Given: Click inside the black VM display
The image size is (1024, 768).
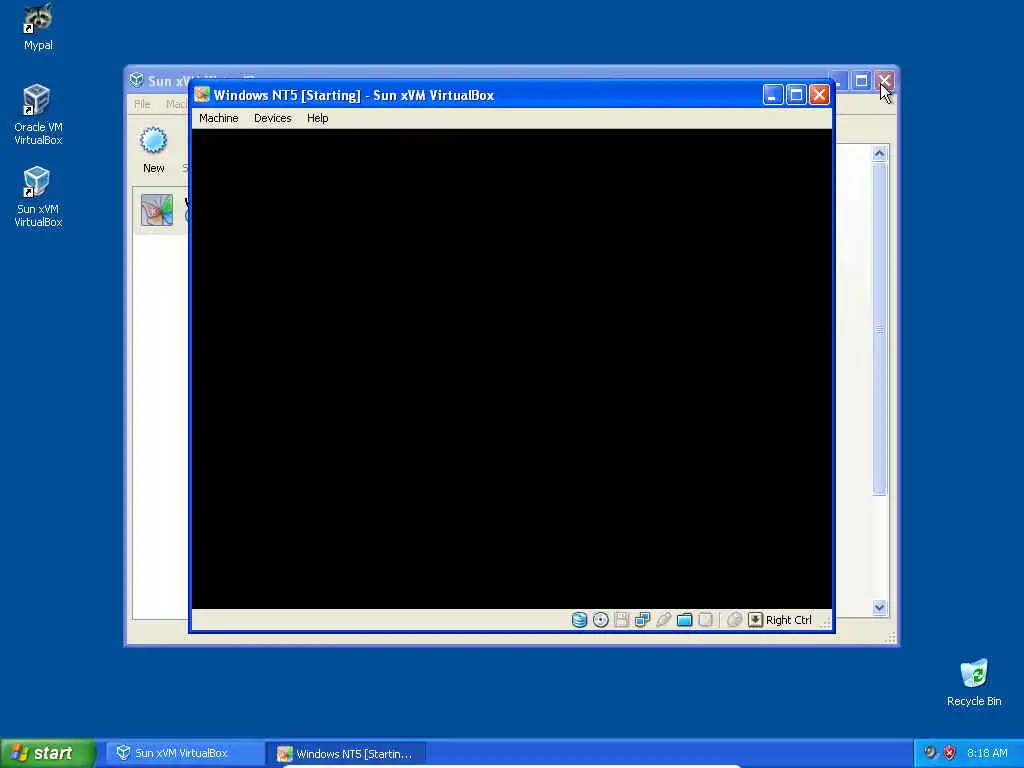Looking at the screenshot, I should click(512, 369).
